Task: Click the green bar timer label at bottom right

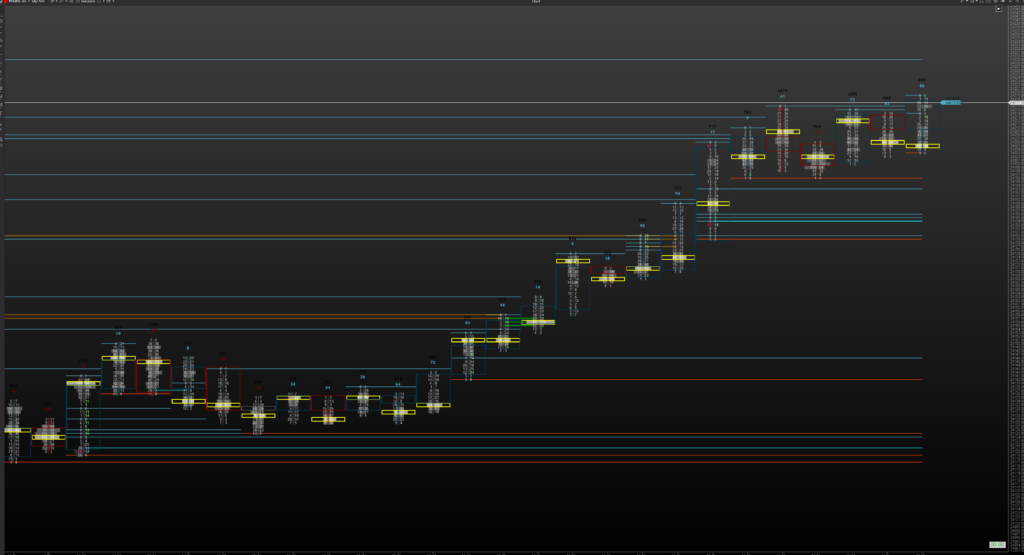Action: [996, 544]
